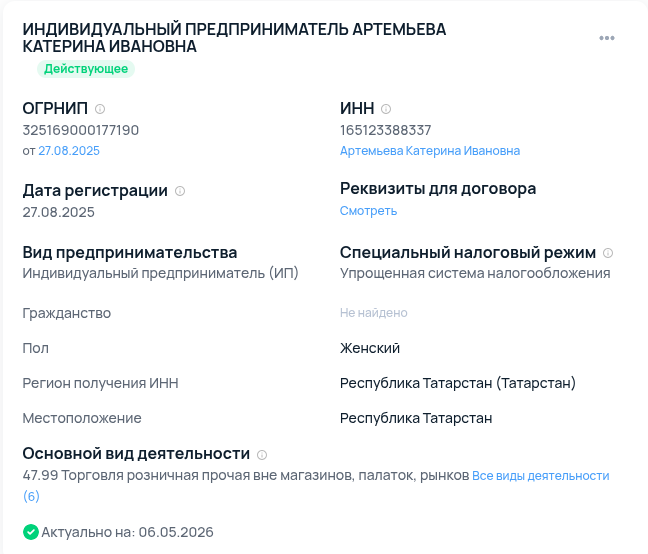This screenshot has height=554, width=648.
Task: Click the Актуально на: 06.05.2026 text
Action: coord(127,532)
